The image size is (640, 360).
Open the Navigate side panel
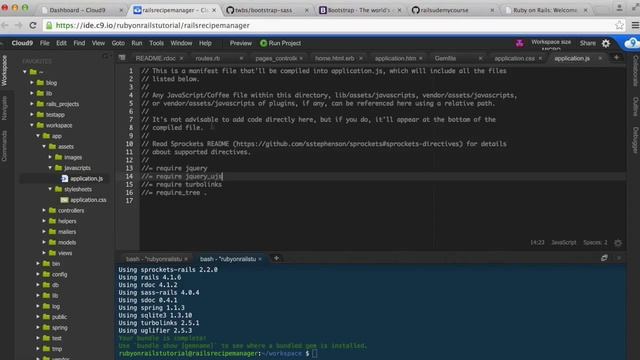pos(4,108)
